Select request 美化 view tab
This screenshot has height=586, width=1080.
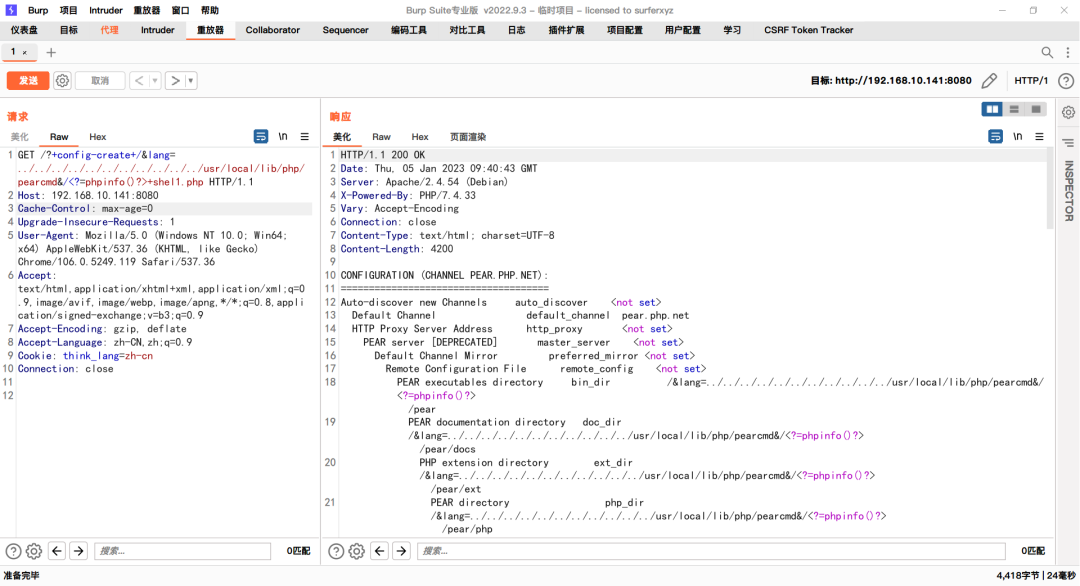[x=19, y=137]
